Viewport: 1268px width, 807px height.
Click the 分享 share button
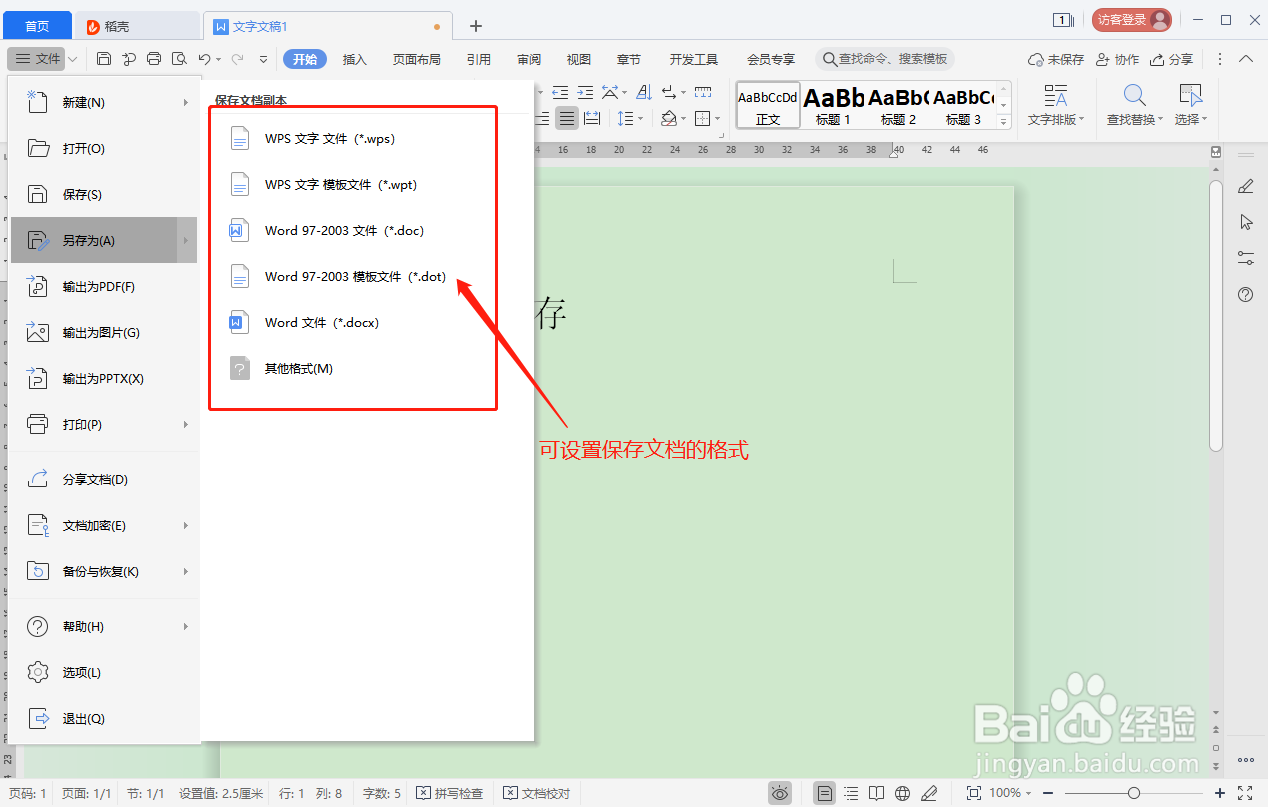tap(1171, 59)
